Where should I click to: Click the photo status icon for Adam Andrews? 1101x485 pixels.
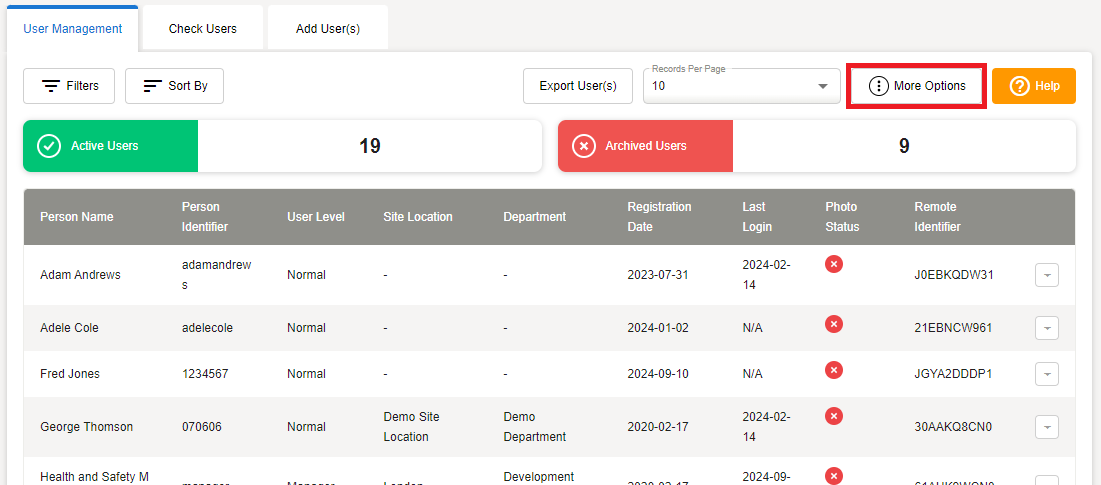pyautogui.click(x=834, y=264)
